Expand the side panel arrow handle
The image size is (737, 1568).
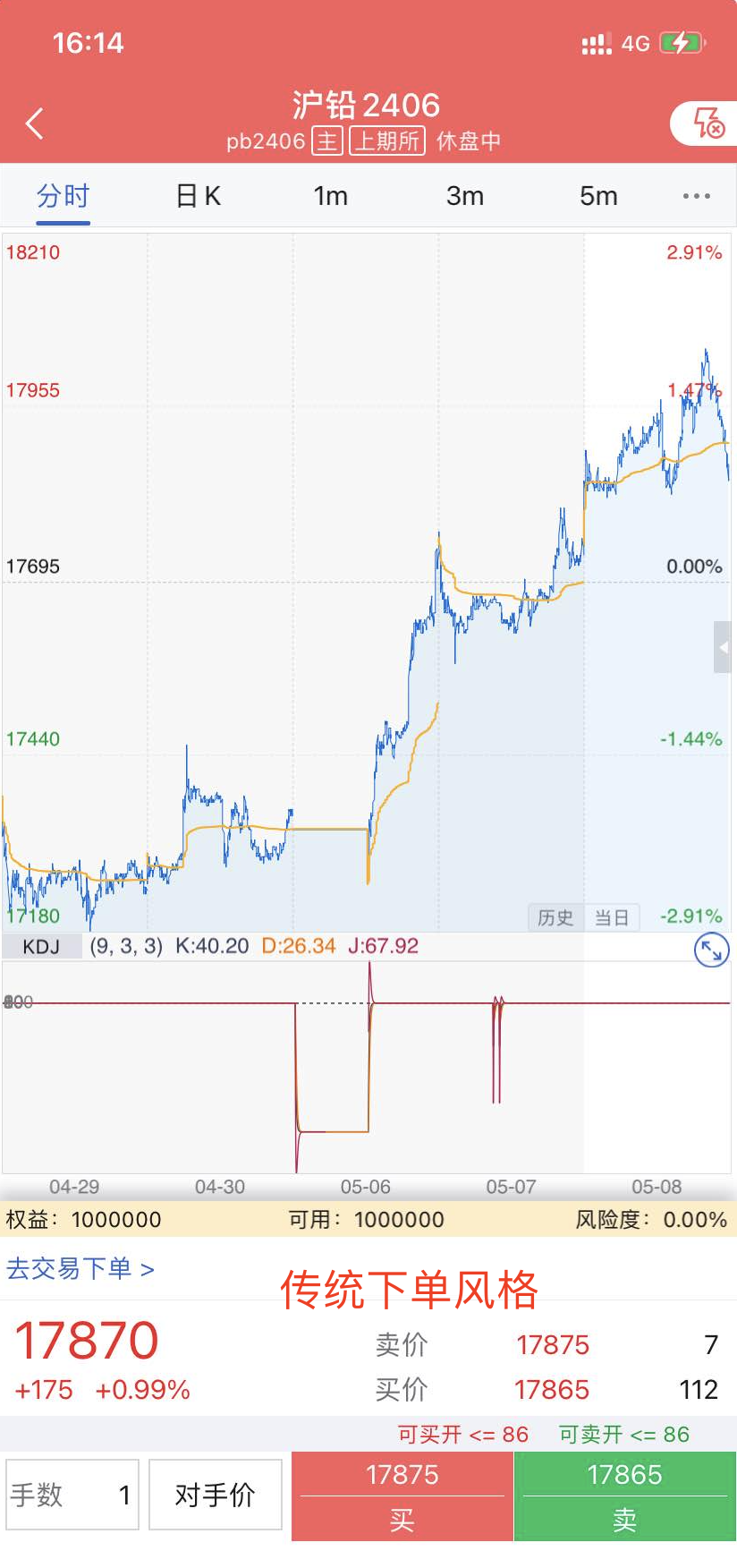(723, 646)
